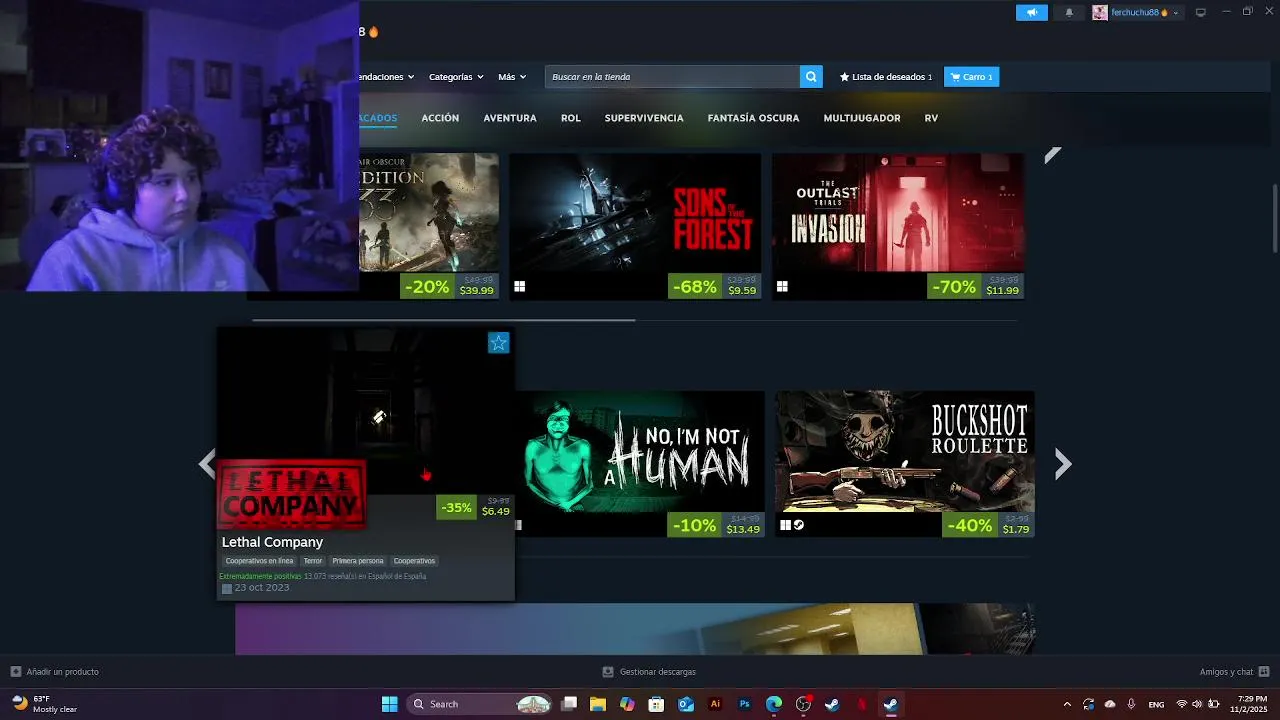
Task: Open Microsoft Edge from taskbar
Action: [774, 704]
